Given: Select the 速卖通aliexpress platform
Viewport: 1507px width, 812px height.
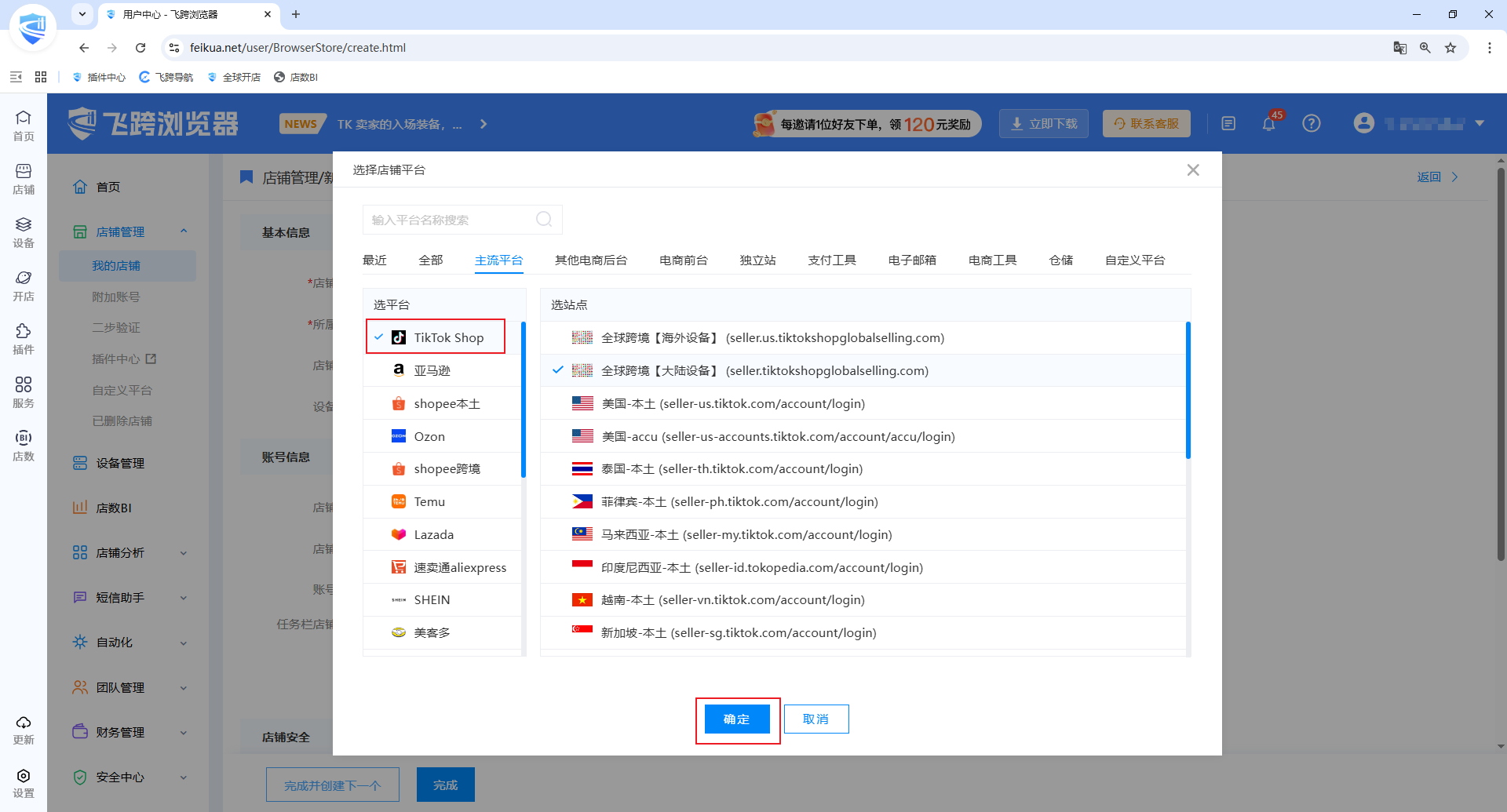Looking at the screenshot, I should pyautogui.click(x=443, y=567).
